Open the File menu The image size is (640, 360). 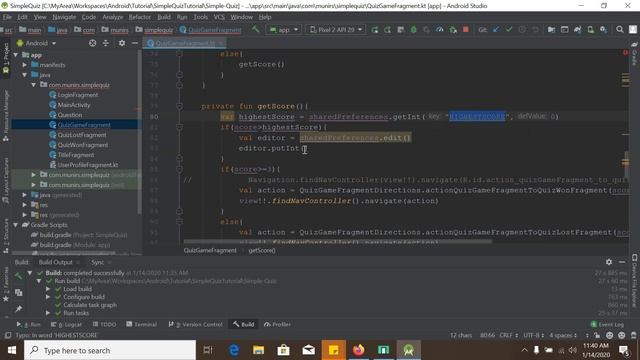(7, 17)
